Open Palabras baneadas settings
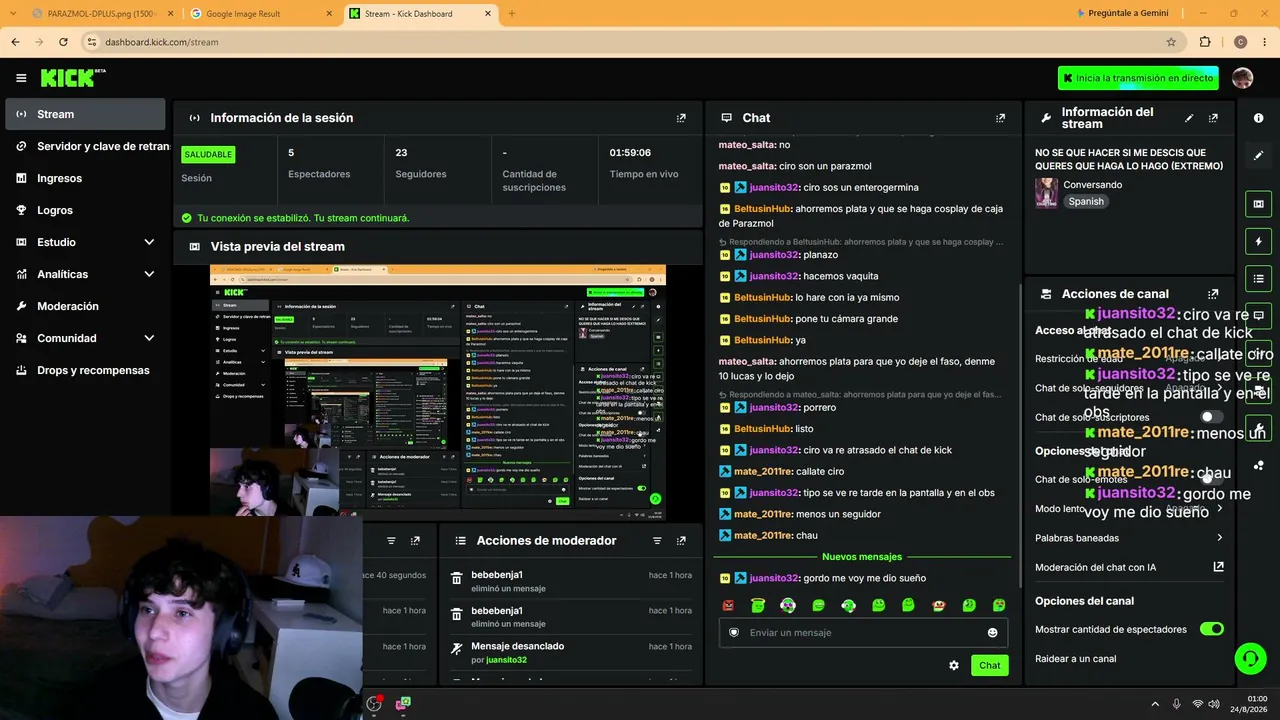 click(1129, 538)
